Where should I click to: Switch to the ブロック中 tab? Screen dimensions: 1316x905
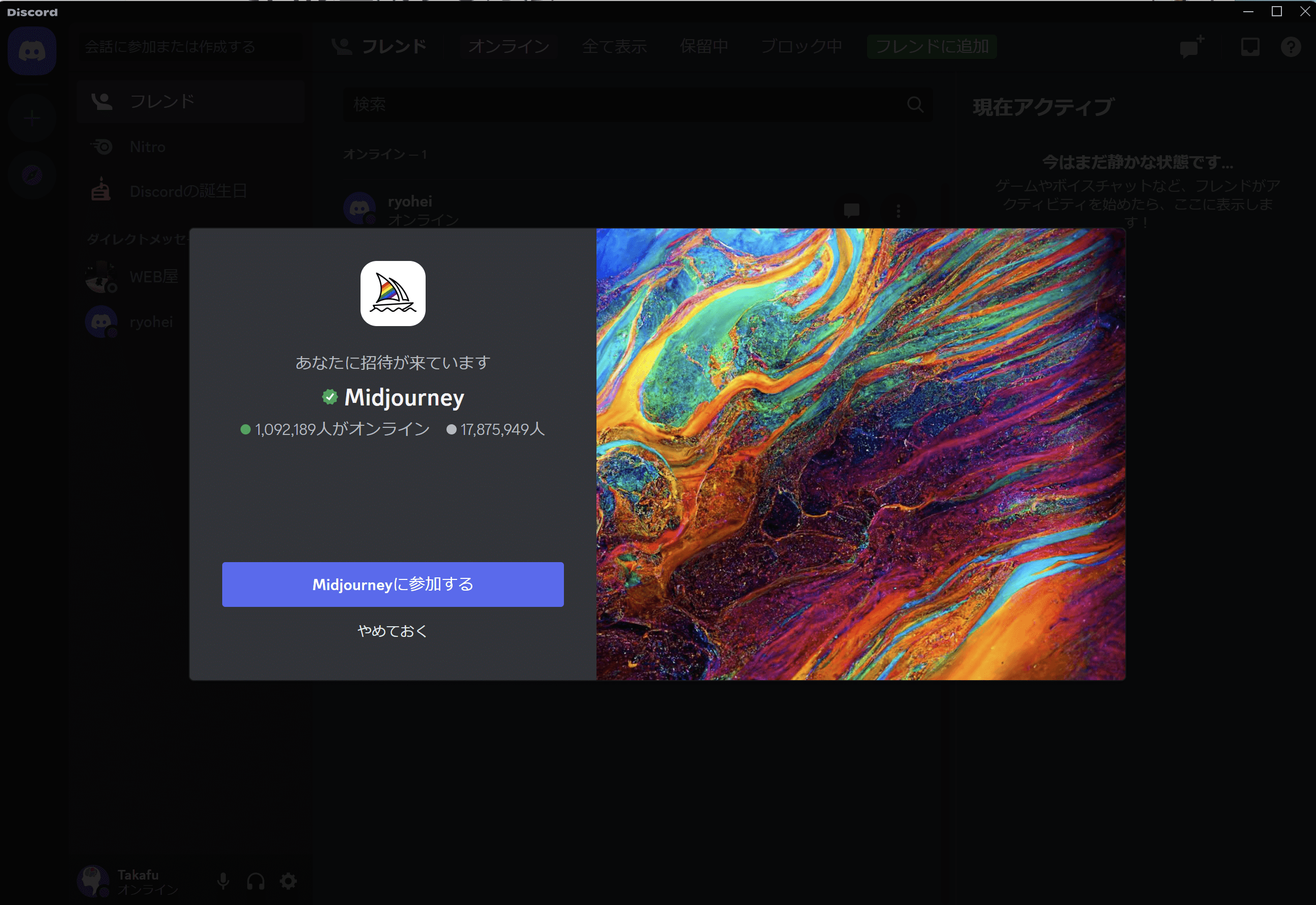[x=801, y=46]
